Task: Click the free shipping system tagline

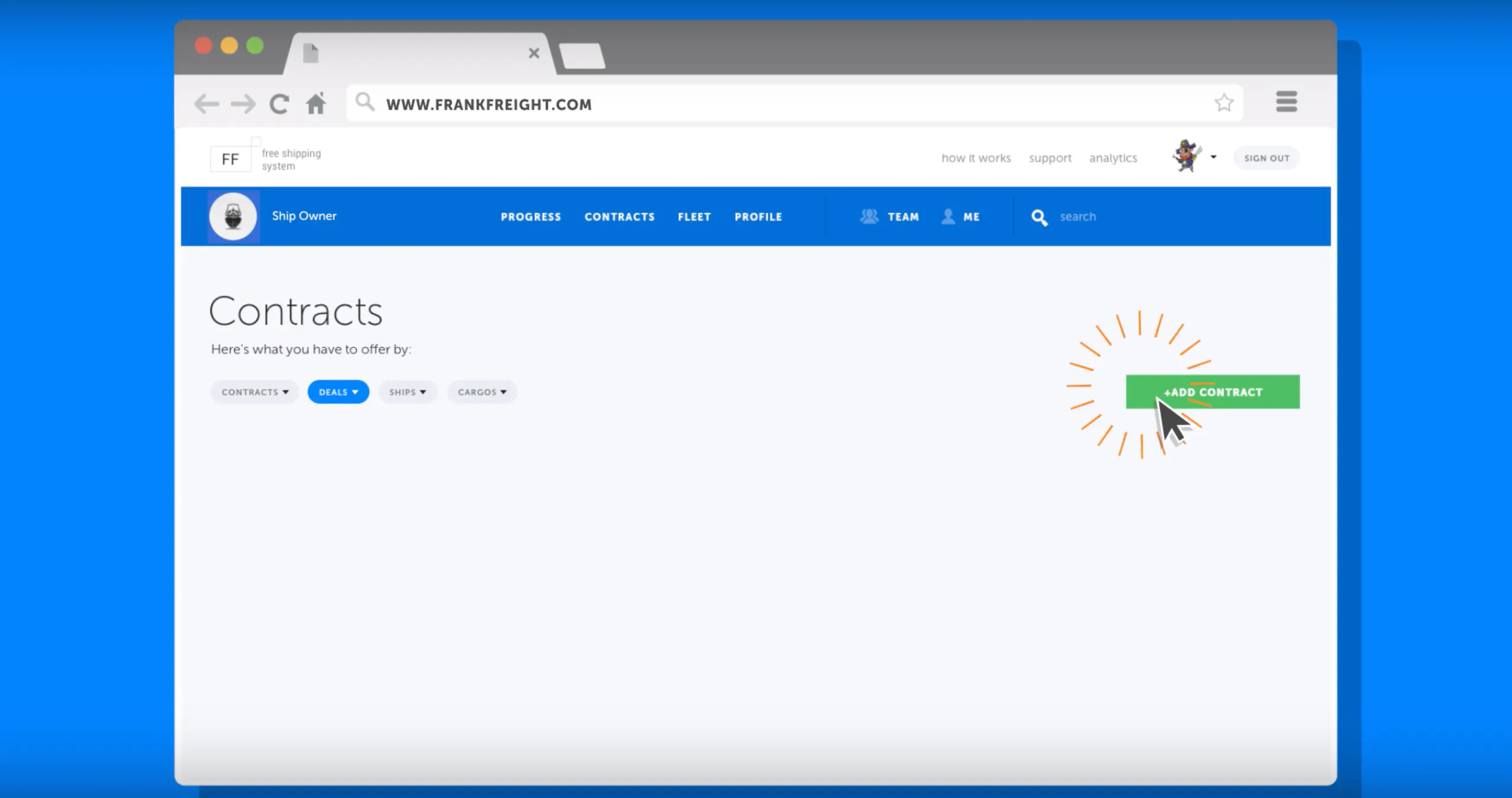Action: [291, 159]
